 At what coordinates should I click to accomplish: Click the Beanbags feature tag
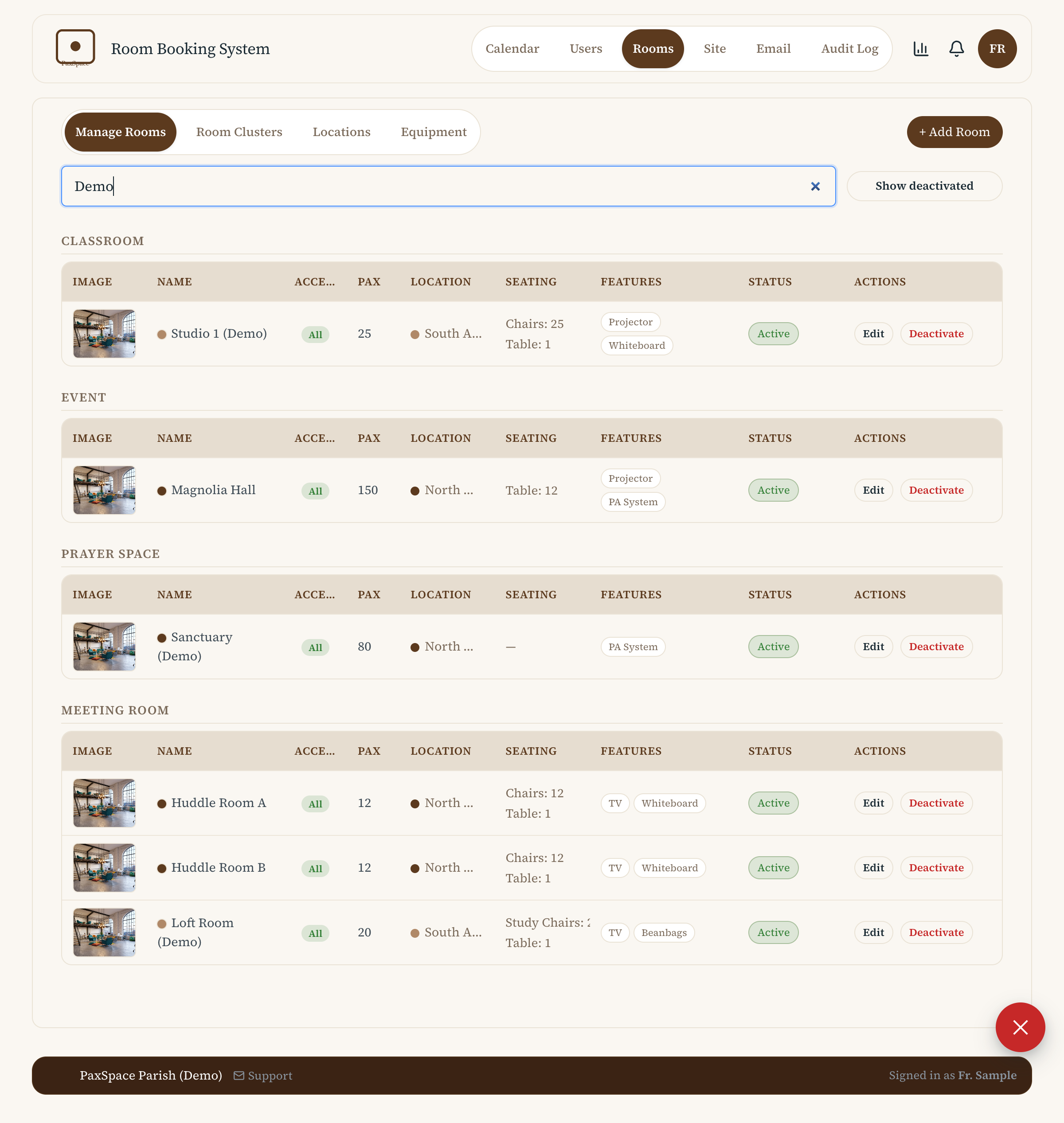pos(664,932)
